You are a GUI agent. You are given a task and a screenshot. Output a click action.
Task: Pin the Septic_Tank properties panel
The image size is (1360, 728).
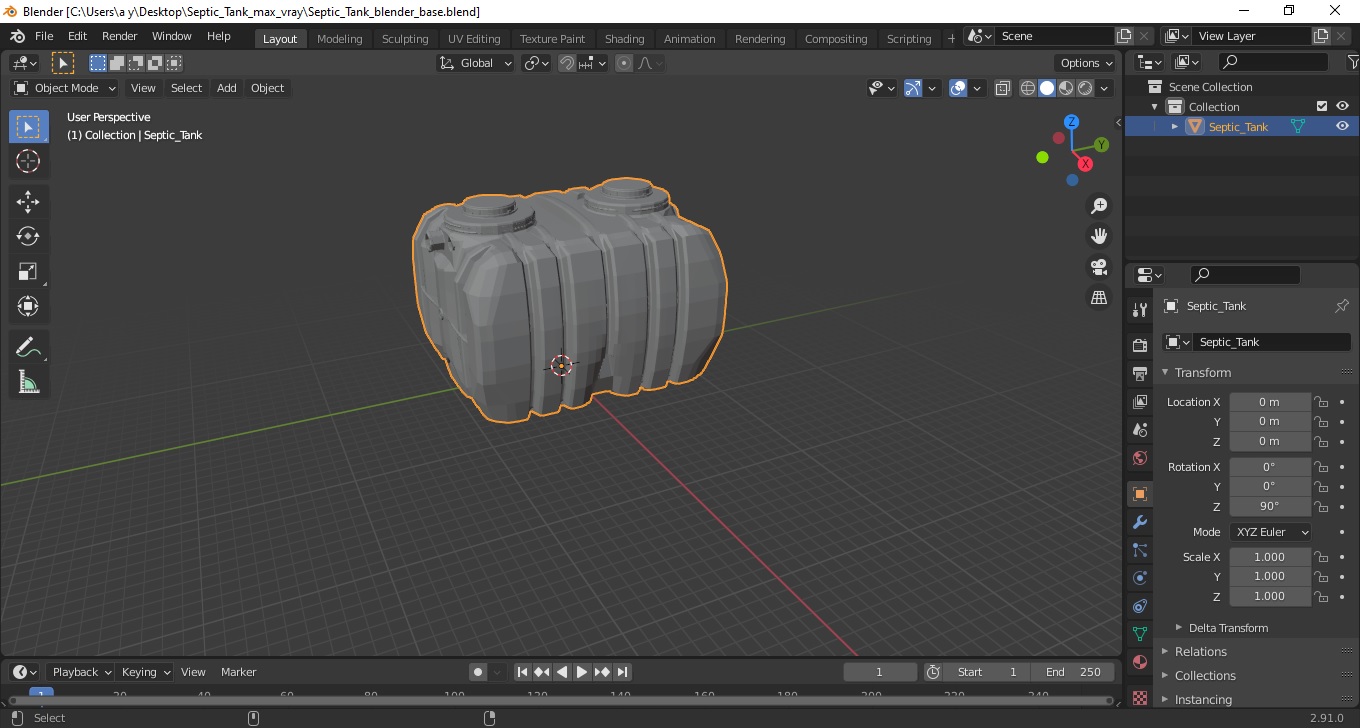pyautogui.click(x=1342, y=306)
